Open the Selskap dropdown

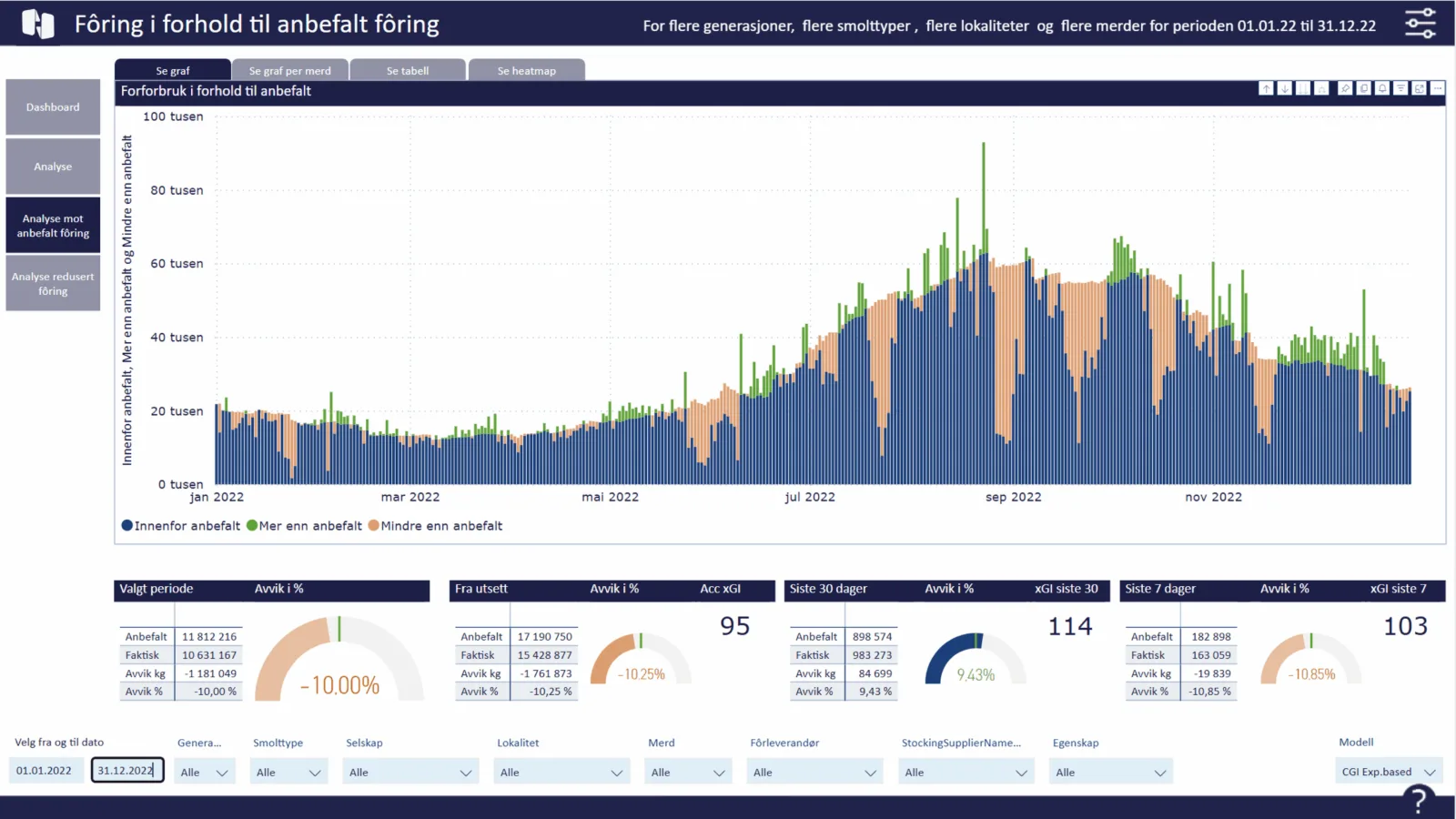click(x=411, y=773)
